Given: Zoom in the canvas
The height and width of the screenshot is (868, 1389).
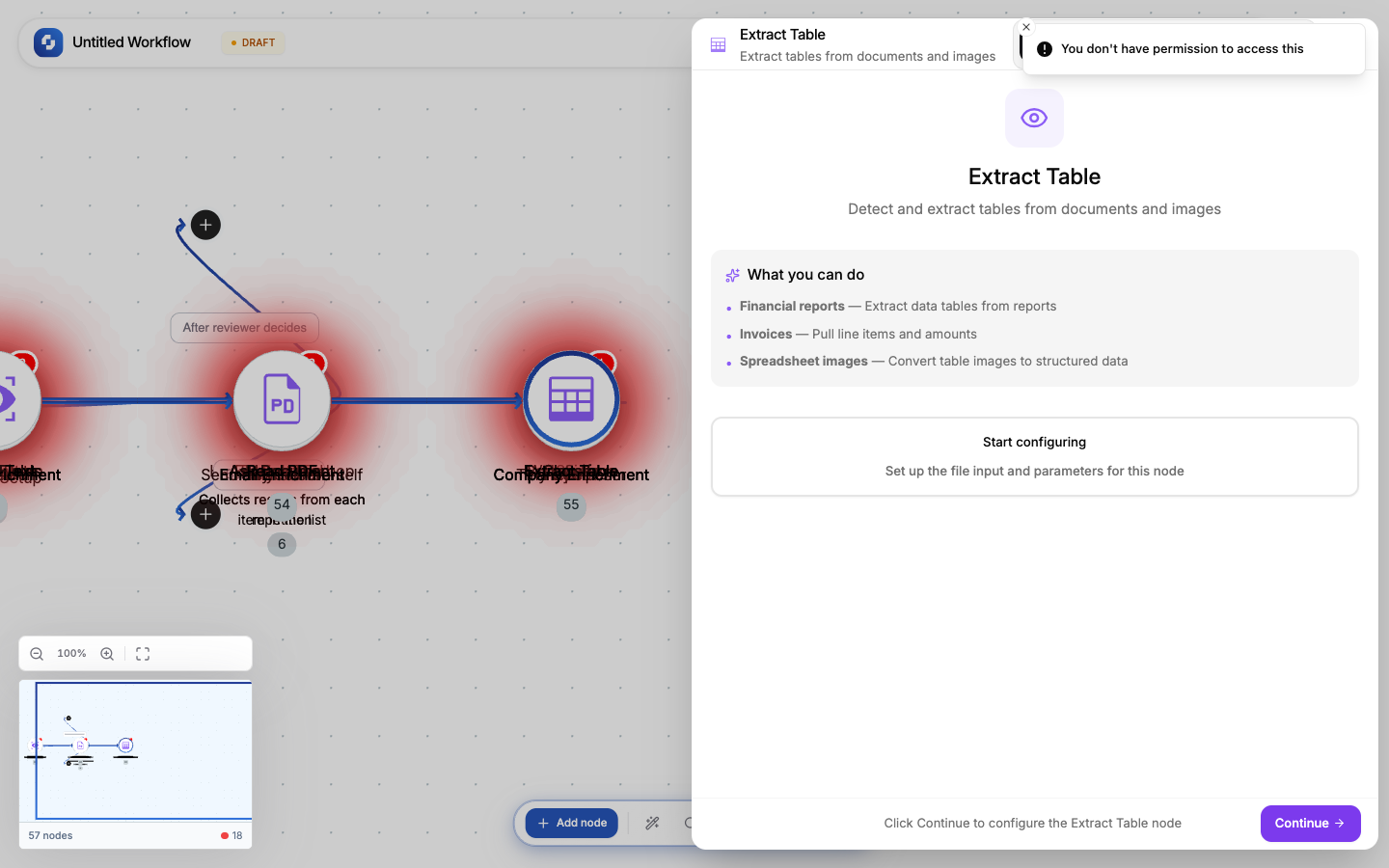Looking at the screenshot, I should [107, 654].
